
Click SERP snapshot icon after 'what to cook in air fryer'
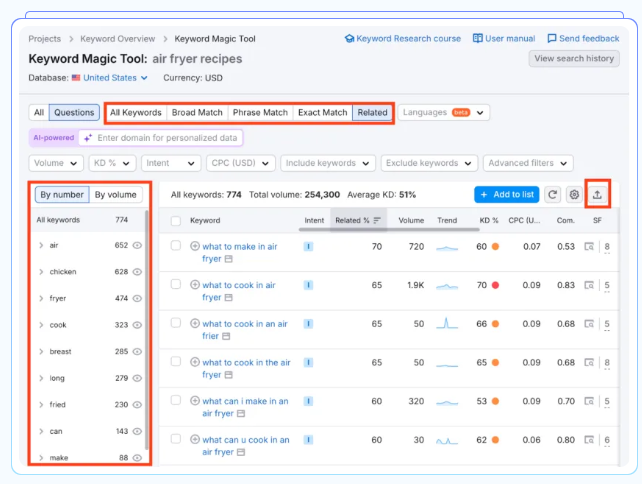(228, 297)
